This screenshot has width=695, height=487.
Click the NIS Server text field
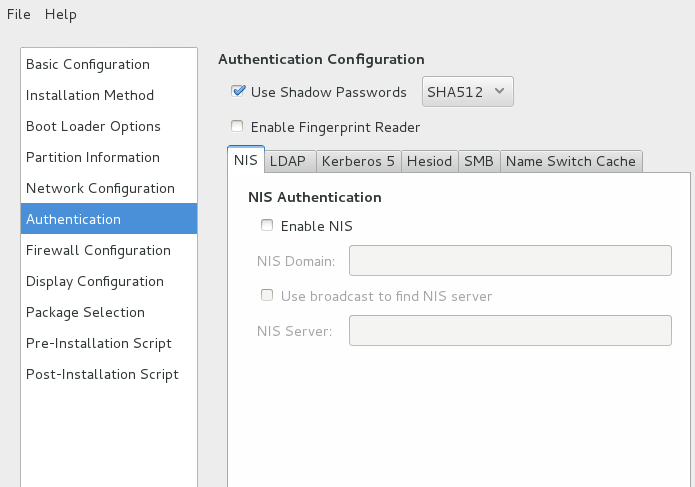point(509,330)
